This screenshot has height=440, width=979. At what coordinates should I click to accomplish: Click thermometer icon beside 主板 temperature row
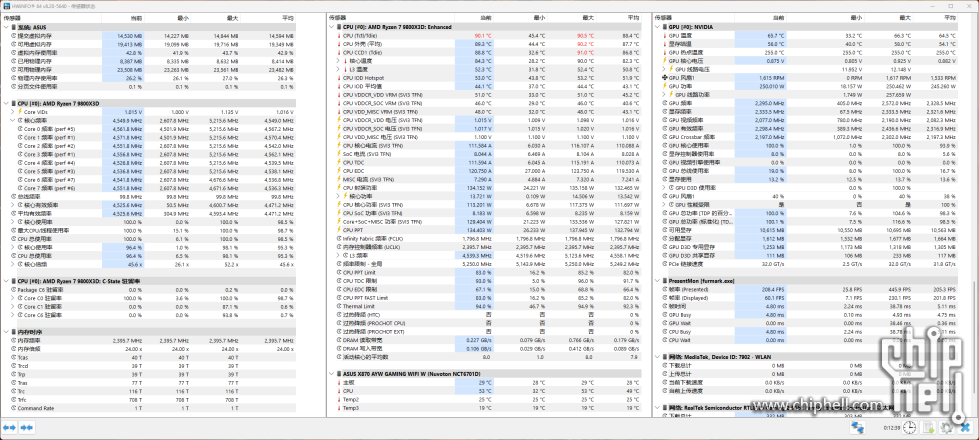pyautogui.click(x=339, y=382)
